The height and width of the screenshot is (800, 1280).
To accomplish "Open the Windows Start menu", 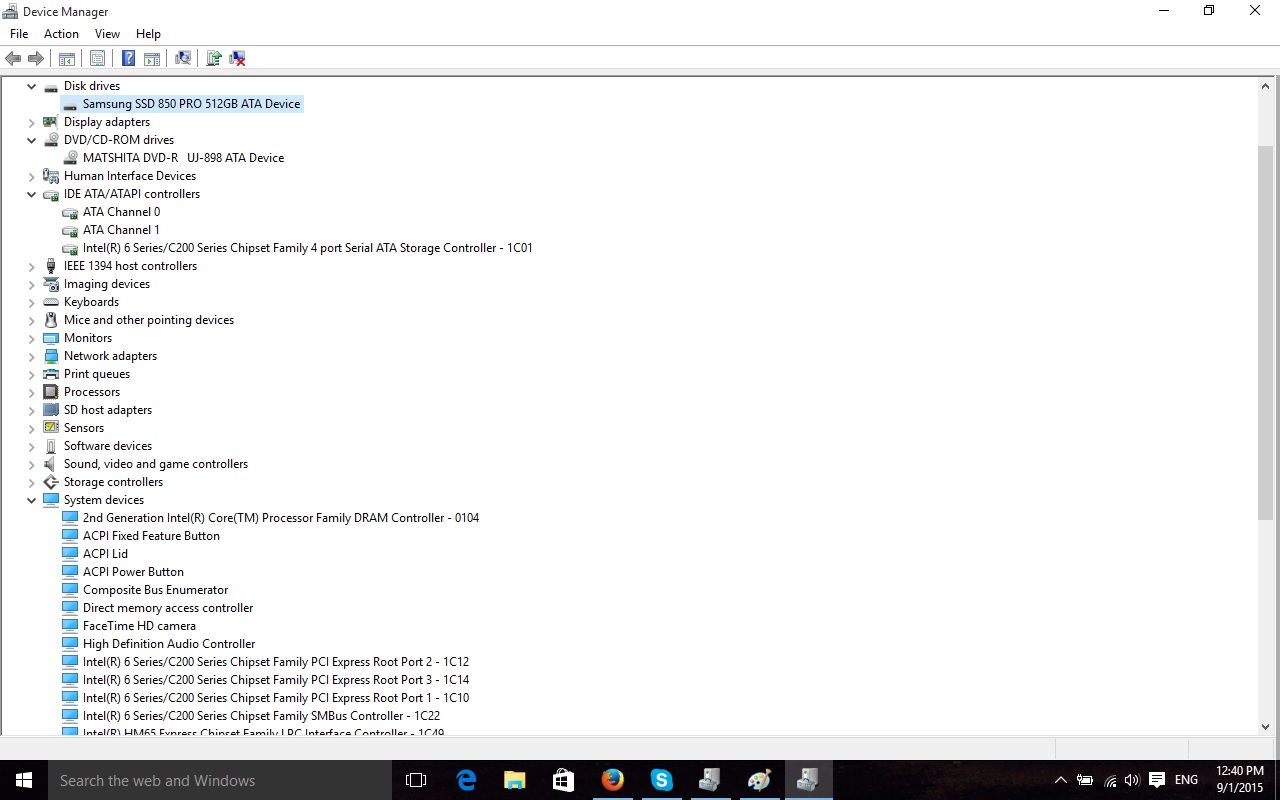I will tap(24, 780).
